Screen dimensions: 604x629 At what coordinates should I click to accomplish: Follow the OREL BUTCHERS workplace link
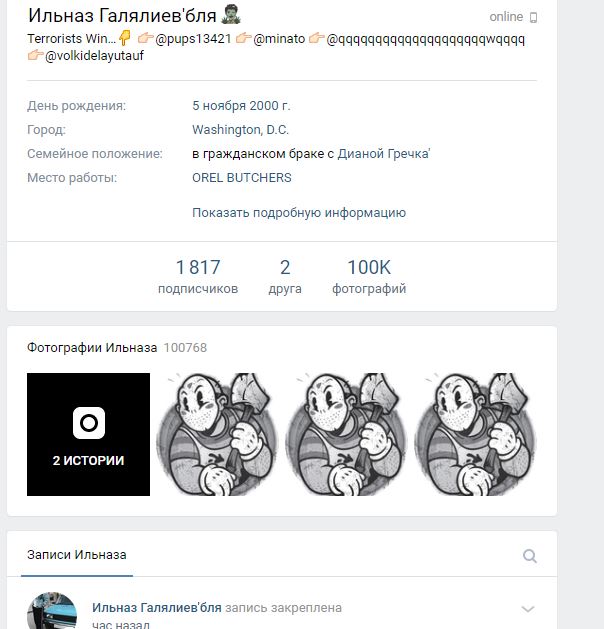pos(242,178)
